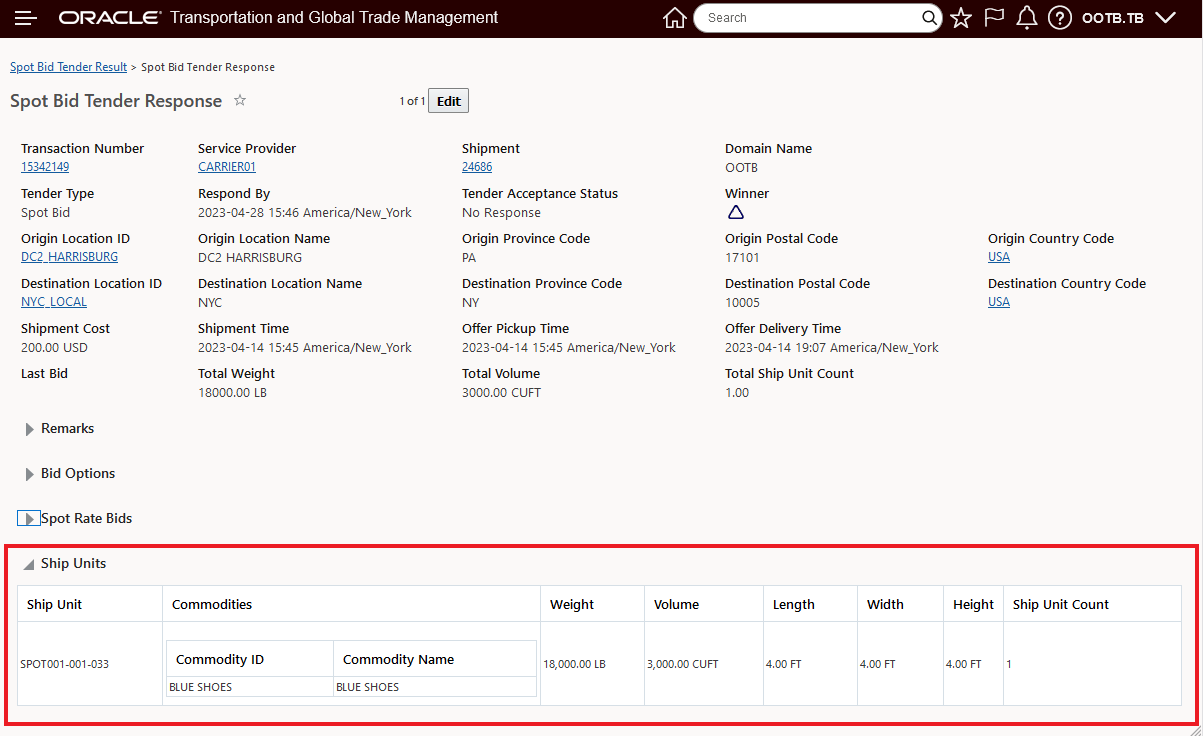Viewport: 1203px width, 736px height.
Task: Open the OOTB.TB user dropdown
Action: pos(1127,18)
